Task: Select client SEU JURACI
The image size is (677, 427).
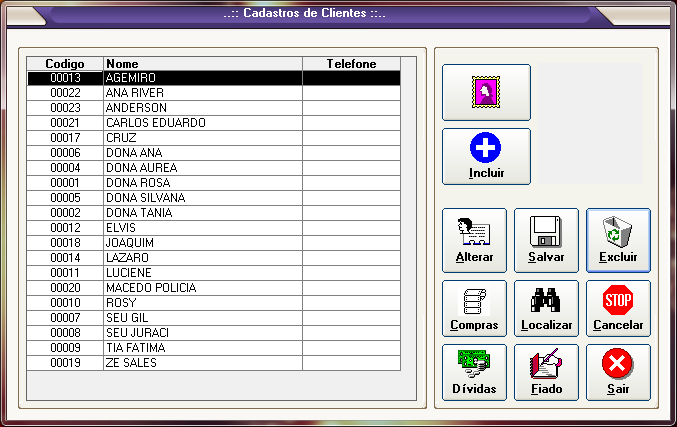Action: tap(214, 333)
